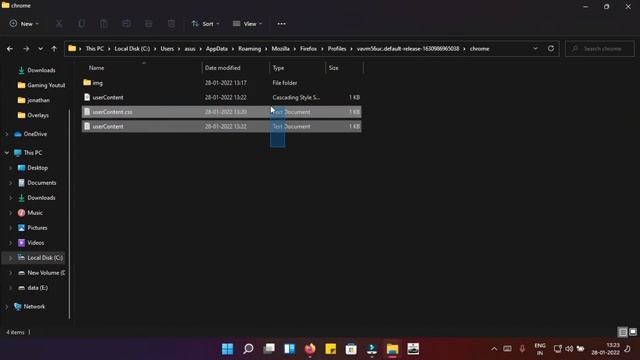
Task: Select userContent Cascading Style Sheet file
Action: pos(221,97)
